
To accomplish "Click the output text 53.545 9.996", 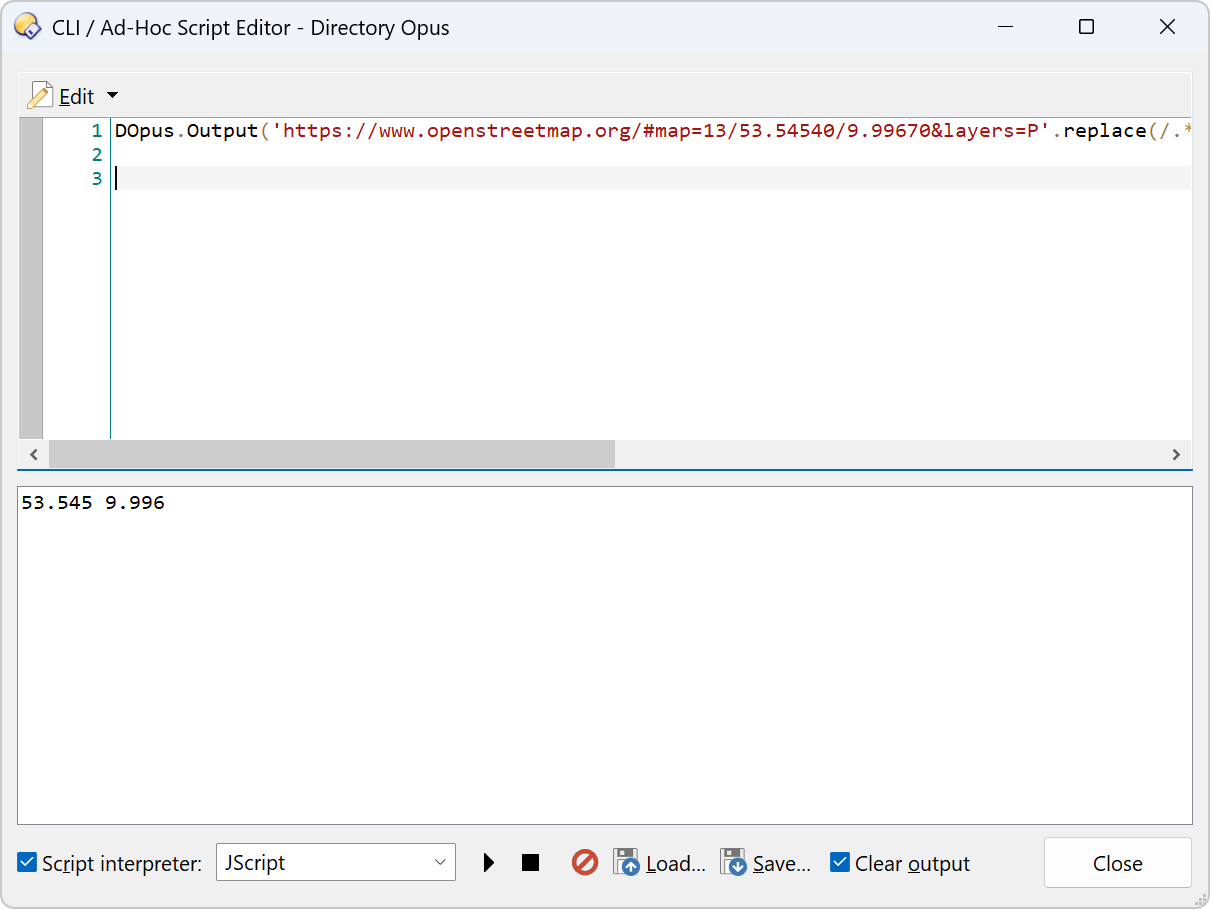I will 93,503.
